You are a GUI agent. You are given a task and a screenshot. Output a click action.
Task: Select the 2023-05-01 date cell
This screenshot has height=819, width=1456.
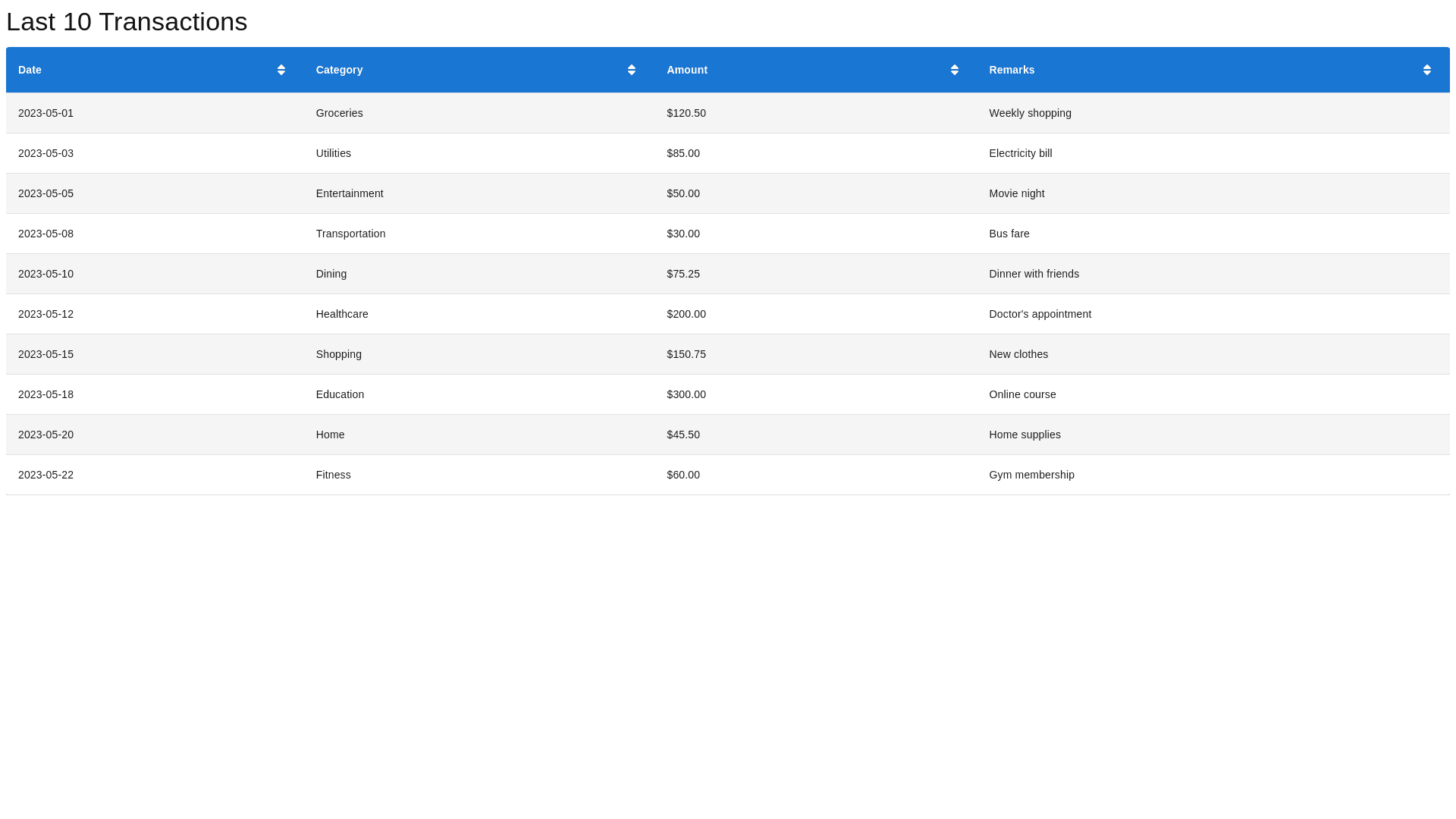click(45, 113)
